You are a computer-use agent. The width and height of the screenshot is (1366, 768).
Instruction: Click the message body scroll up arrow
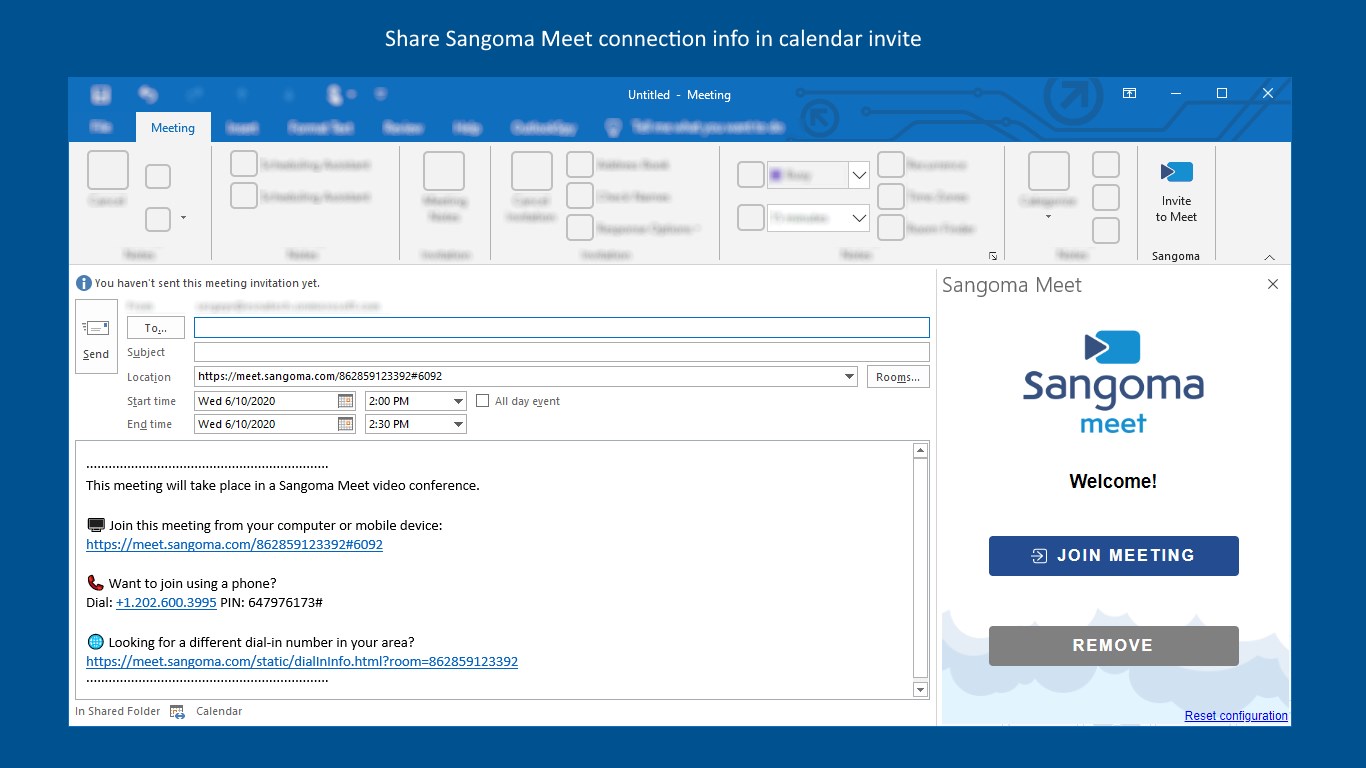(x=921, y=451)
